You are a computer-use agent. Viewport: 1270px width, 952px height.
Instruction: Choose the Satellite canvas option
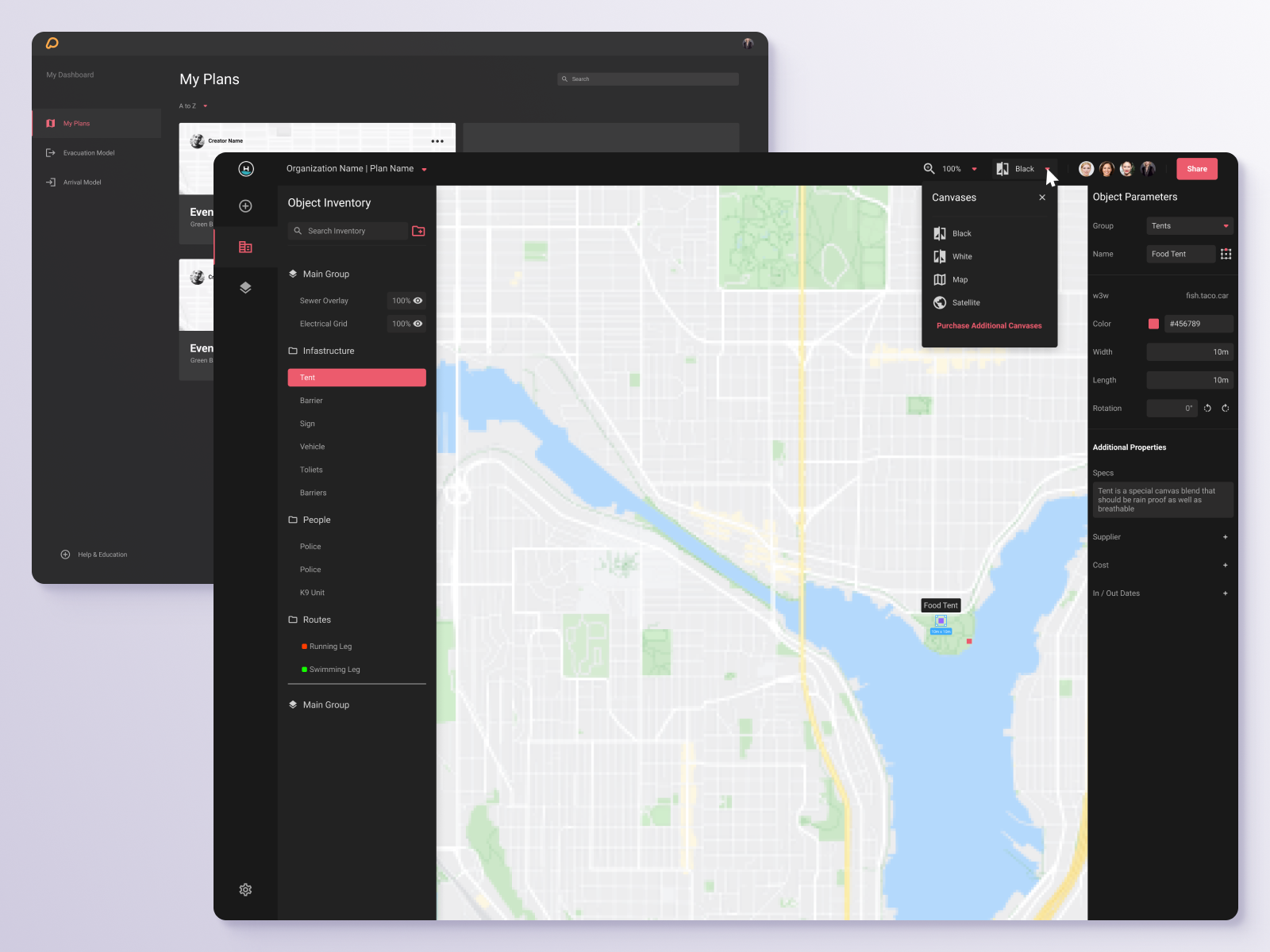coord(956,302)
